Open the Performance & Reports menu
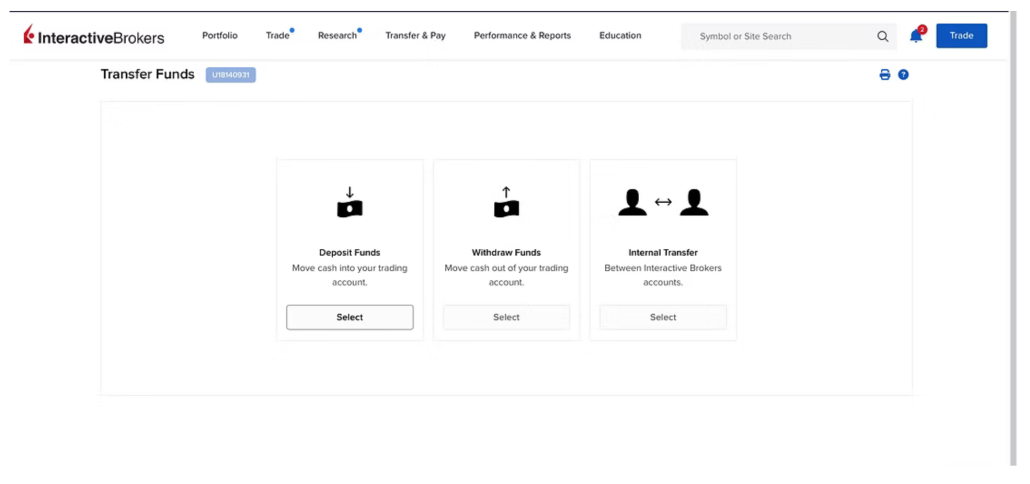The width and height of the screenshot is (1030, 484). pos(522,35)
